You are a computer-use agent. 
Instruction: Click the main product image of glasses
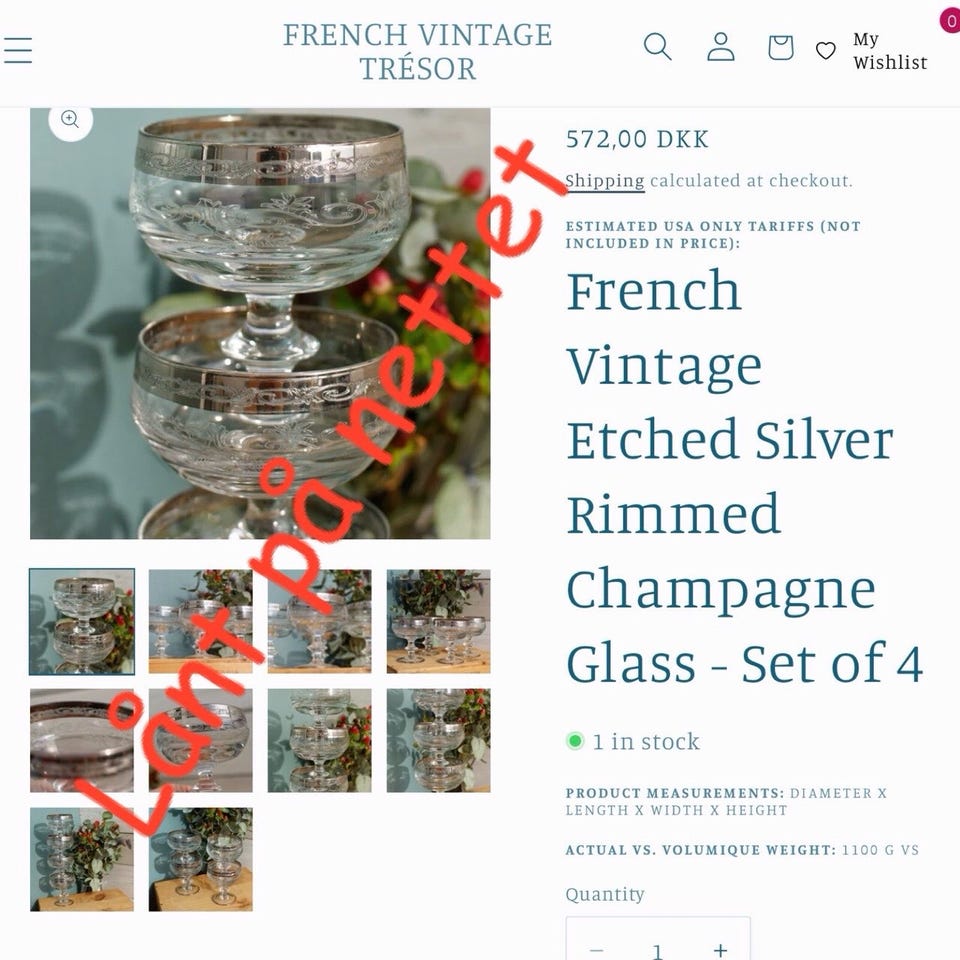pos(260,323)
